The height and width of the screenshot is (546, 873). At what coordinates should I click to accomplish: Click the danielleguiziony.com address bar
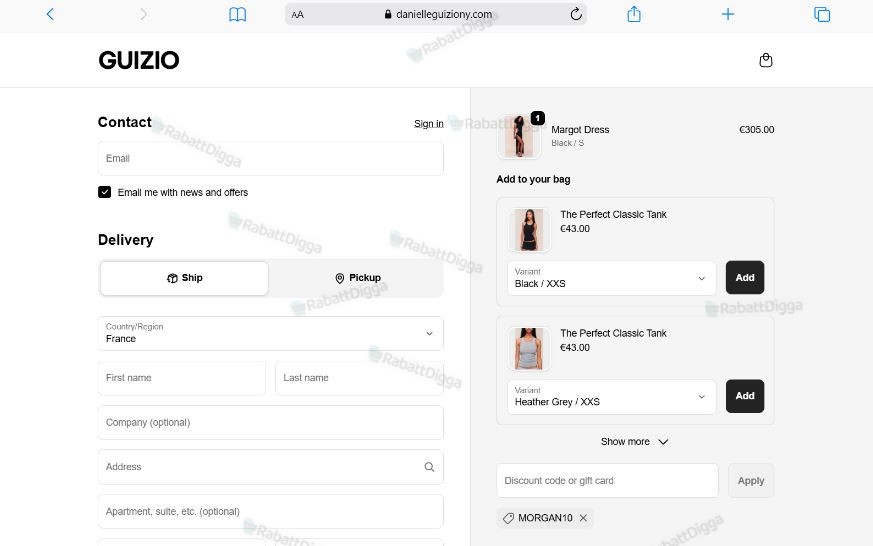point(435,14)
